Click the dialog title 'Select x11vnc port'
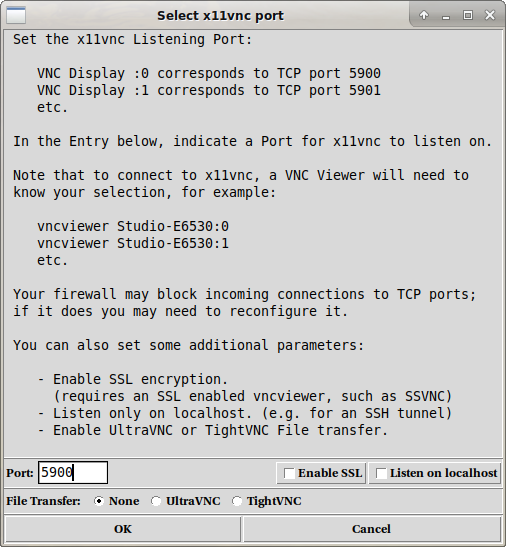 [221, 16]
